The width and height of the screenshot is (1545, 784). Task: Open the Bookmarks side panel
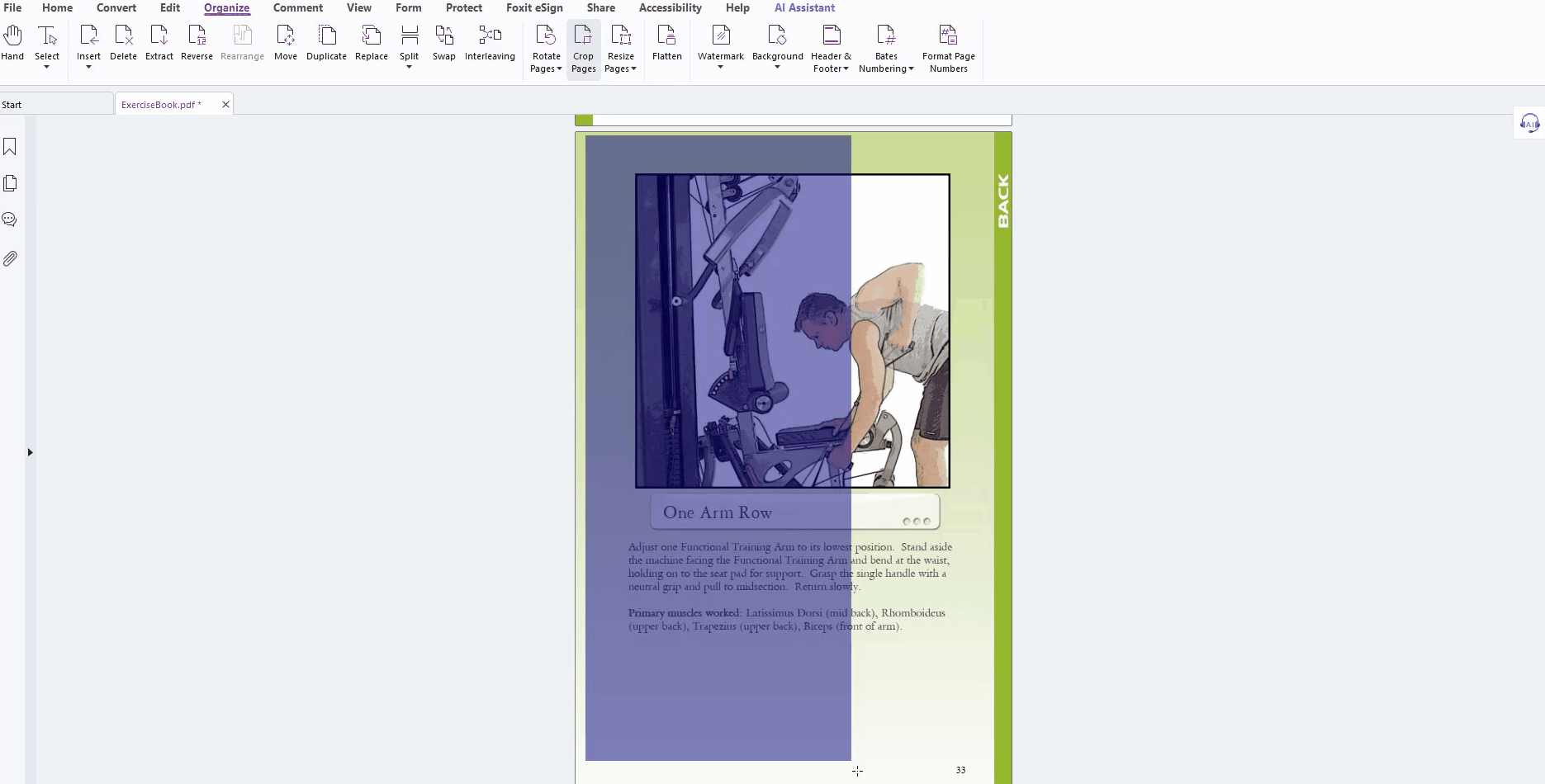pos(10,147)
